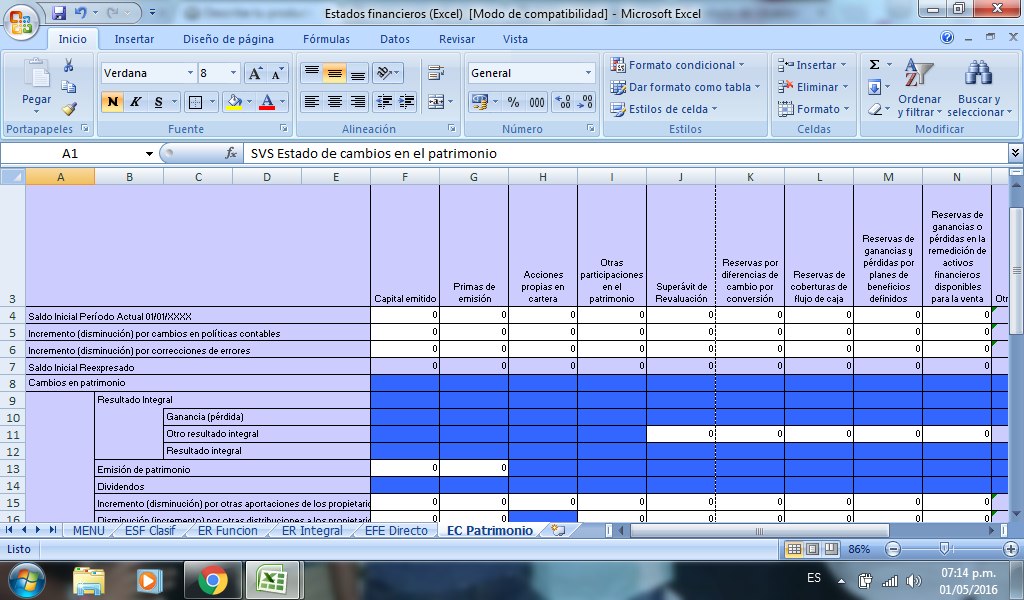The height and width of the screenshot is (600, 1024).
Task: Increase font size with the large A
Action: point(255,73)
